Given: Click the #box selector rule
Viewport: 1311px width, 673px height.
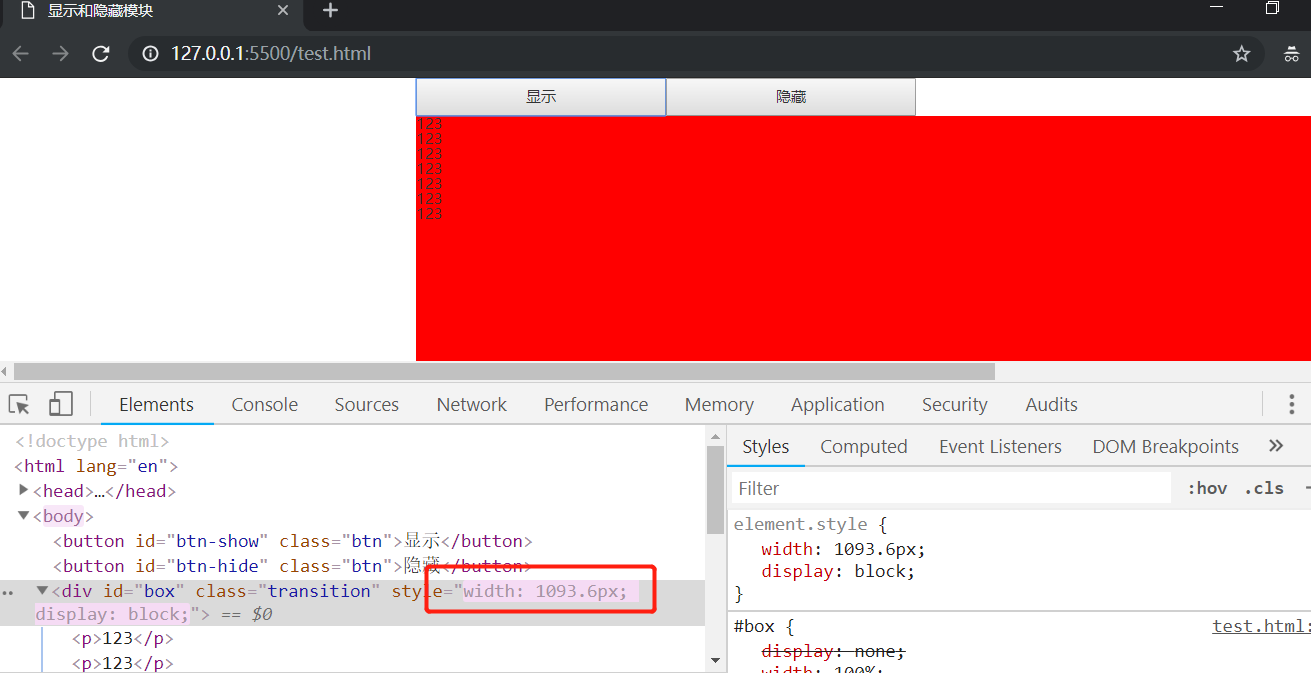Looking at the screenshot, I should pyautogui.click(x=763, y=627).
